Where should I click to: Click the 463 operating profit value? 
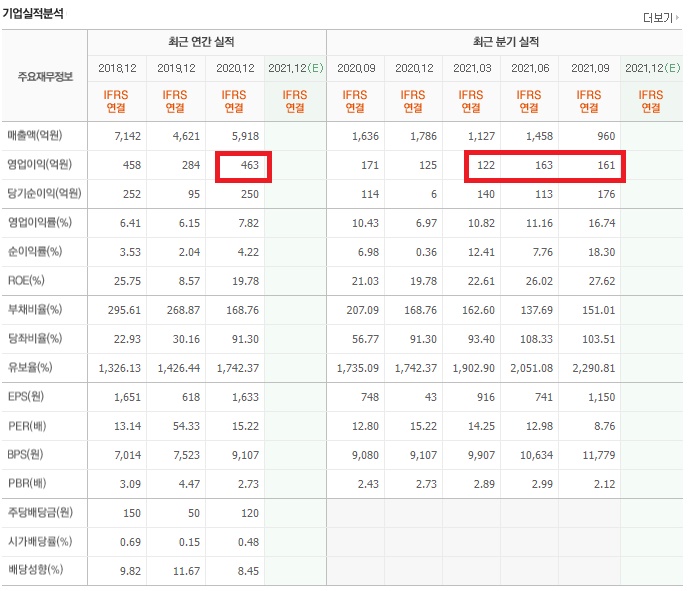[250, 165]
